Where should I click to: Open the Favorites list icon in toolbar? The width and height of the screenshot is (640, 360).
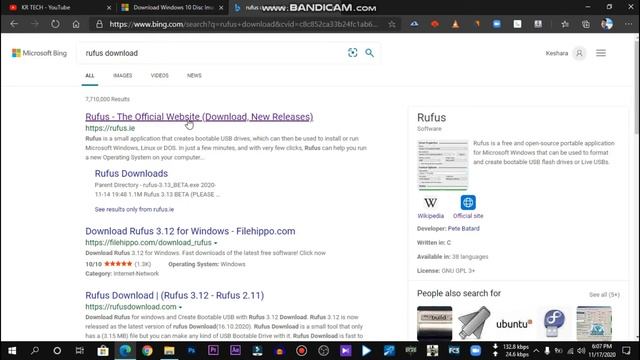(565, 24)
